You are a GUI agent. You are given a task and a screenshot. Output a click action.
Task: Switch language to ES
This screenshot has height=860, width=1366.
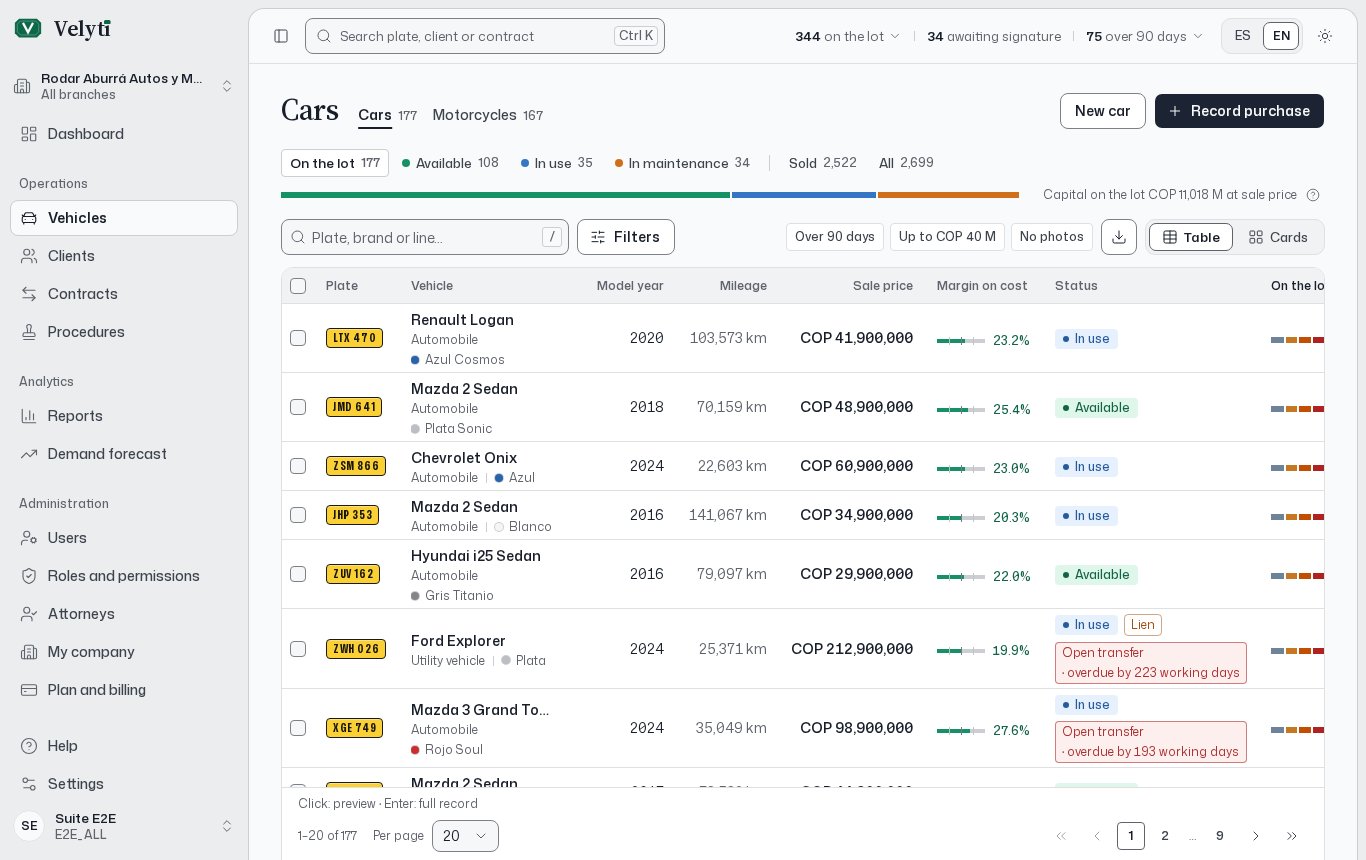coord(1243,36)
